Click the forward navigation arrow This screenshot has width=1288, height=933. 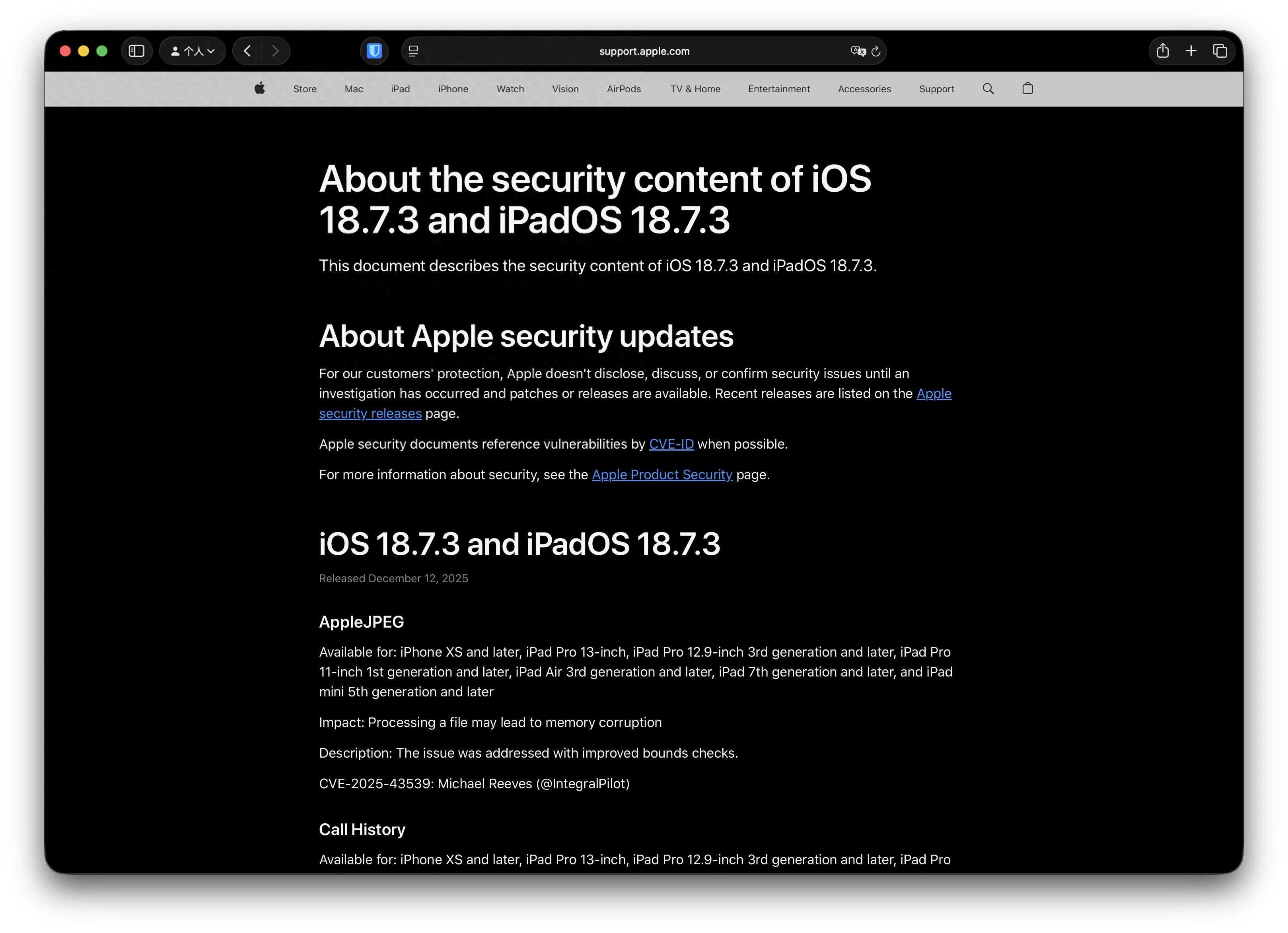275,51
